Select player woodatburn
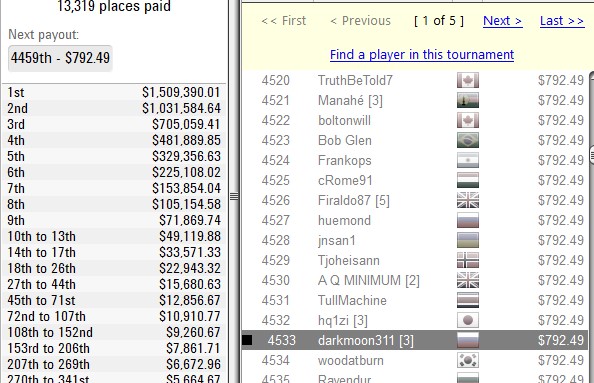Image resolution: width=594 pixels, height=383 pixels. coord(351,360)
